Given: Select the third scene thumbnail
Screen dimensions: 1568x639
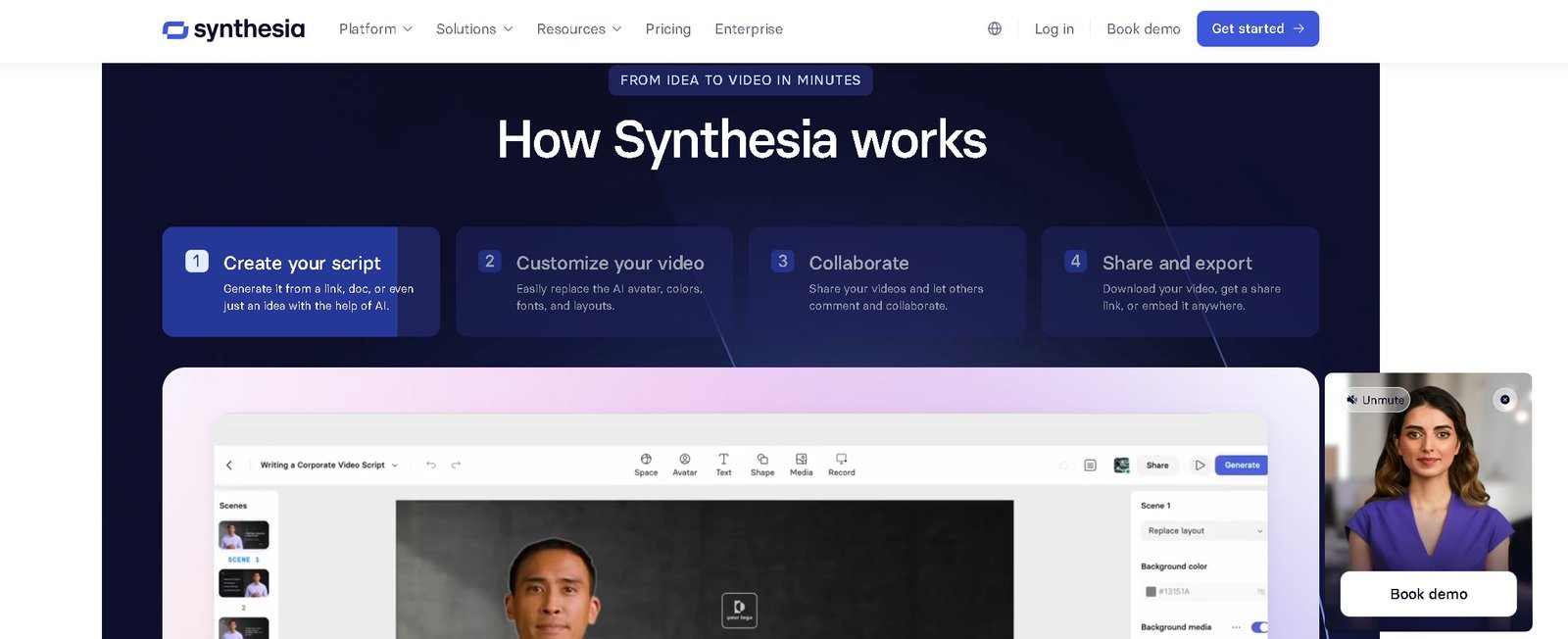Looking at the screenshot, I should tap(244, 628).
